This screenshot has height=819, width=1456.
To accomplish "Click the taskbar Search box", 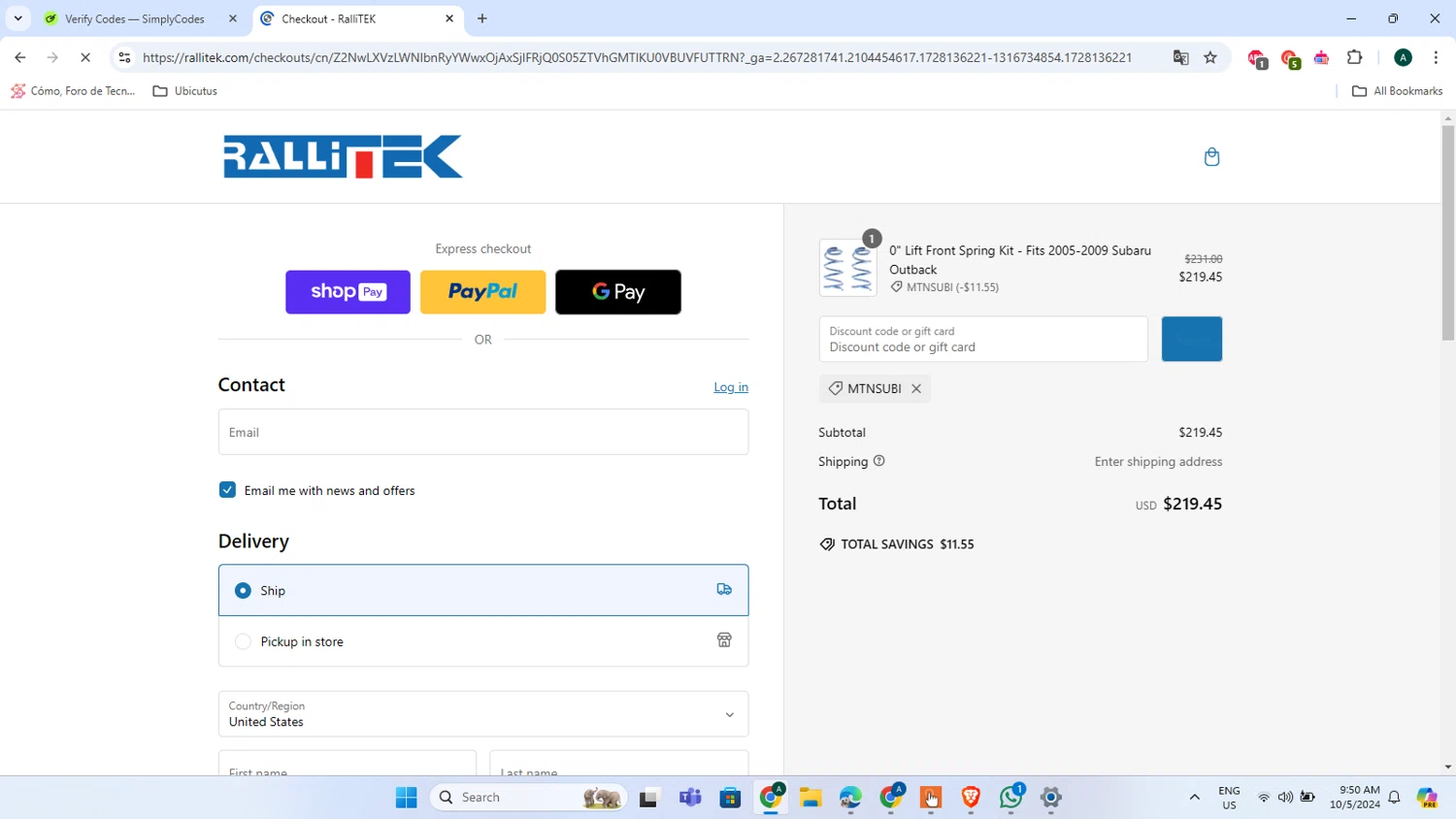I will click(x=529, y=798).
